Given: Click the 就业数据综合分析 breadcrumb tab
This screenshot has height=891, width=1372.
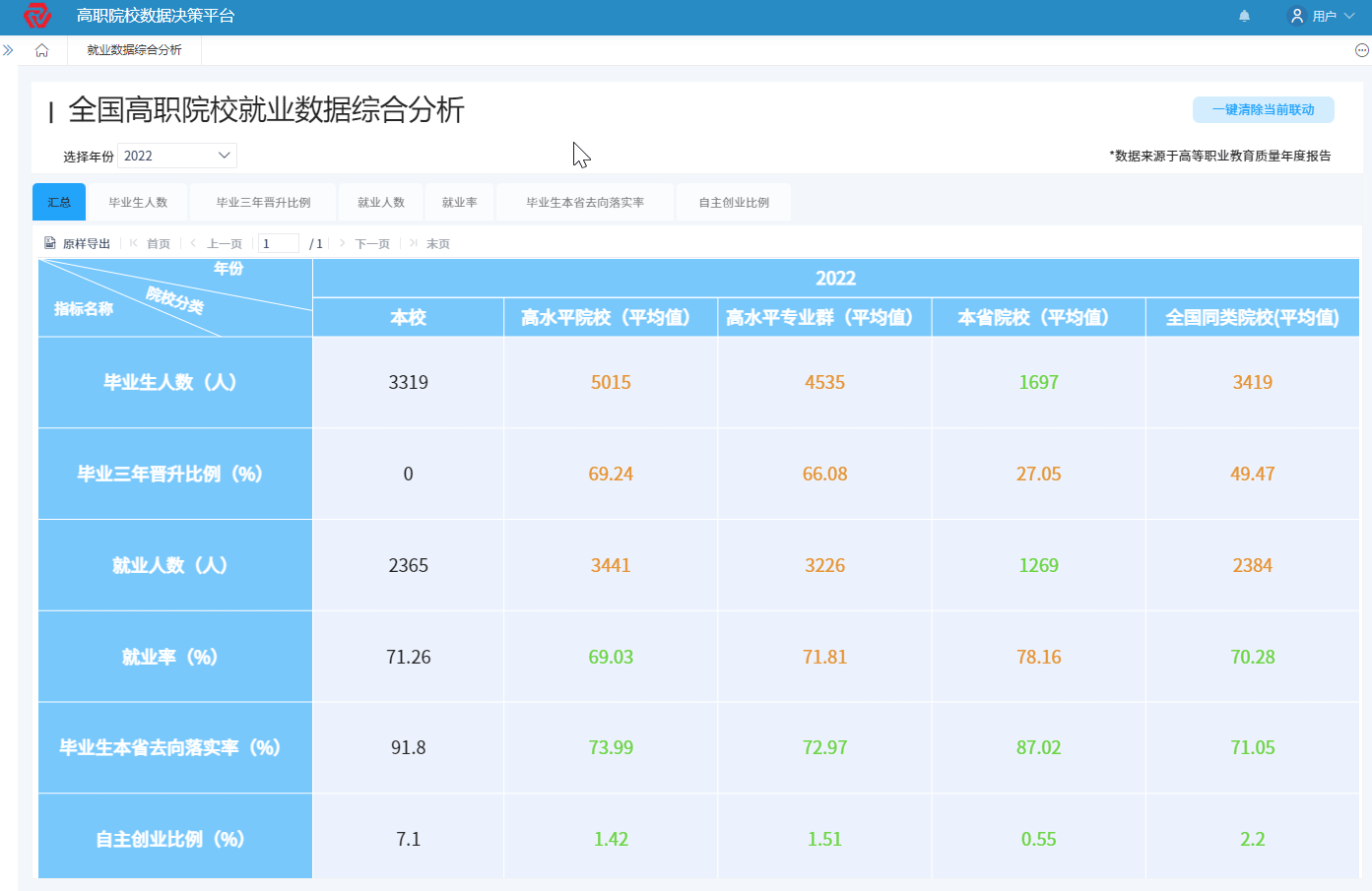Looking at the screenshot, I should pyautogui.click(x=131, y=48).
